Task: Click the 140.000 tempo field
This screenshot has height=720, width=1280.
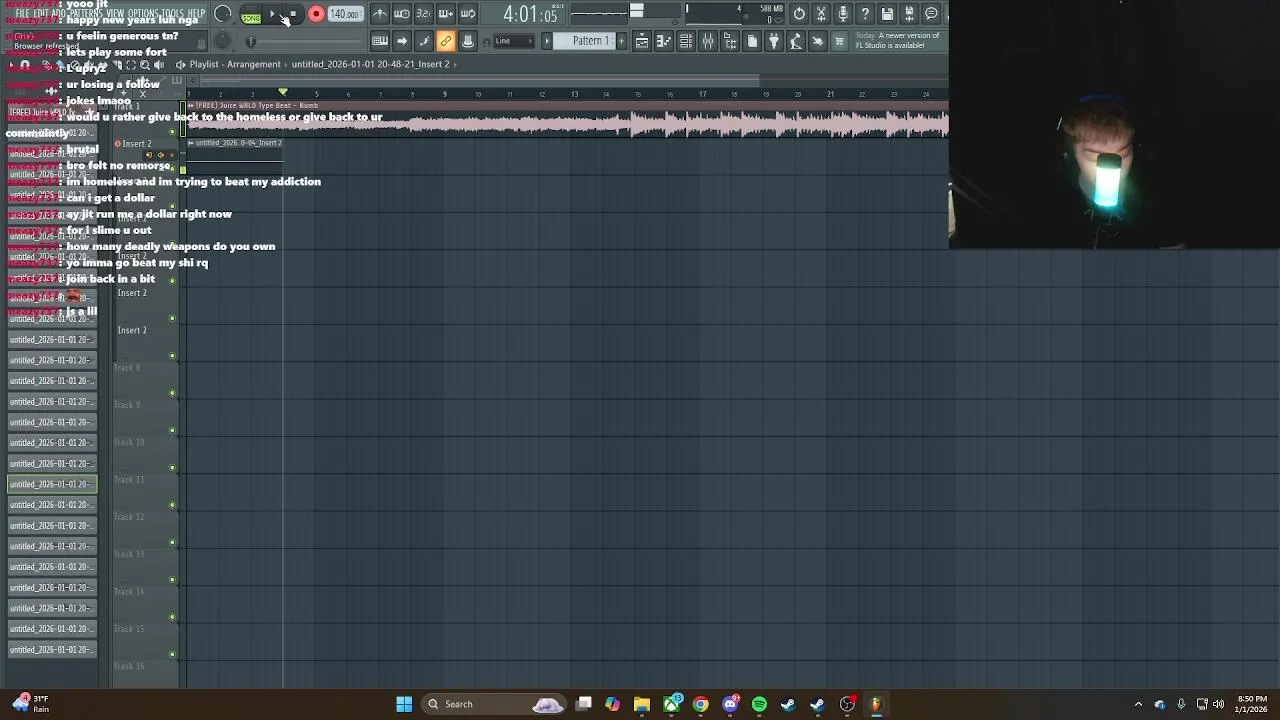Action: (x=344, y=14)
